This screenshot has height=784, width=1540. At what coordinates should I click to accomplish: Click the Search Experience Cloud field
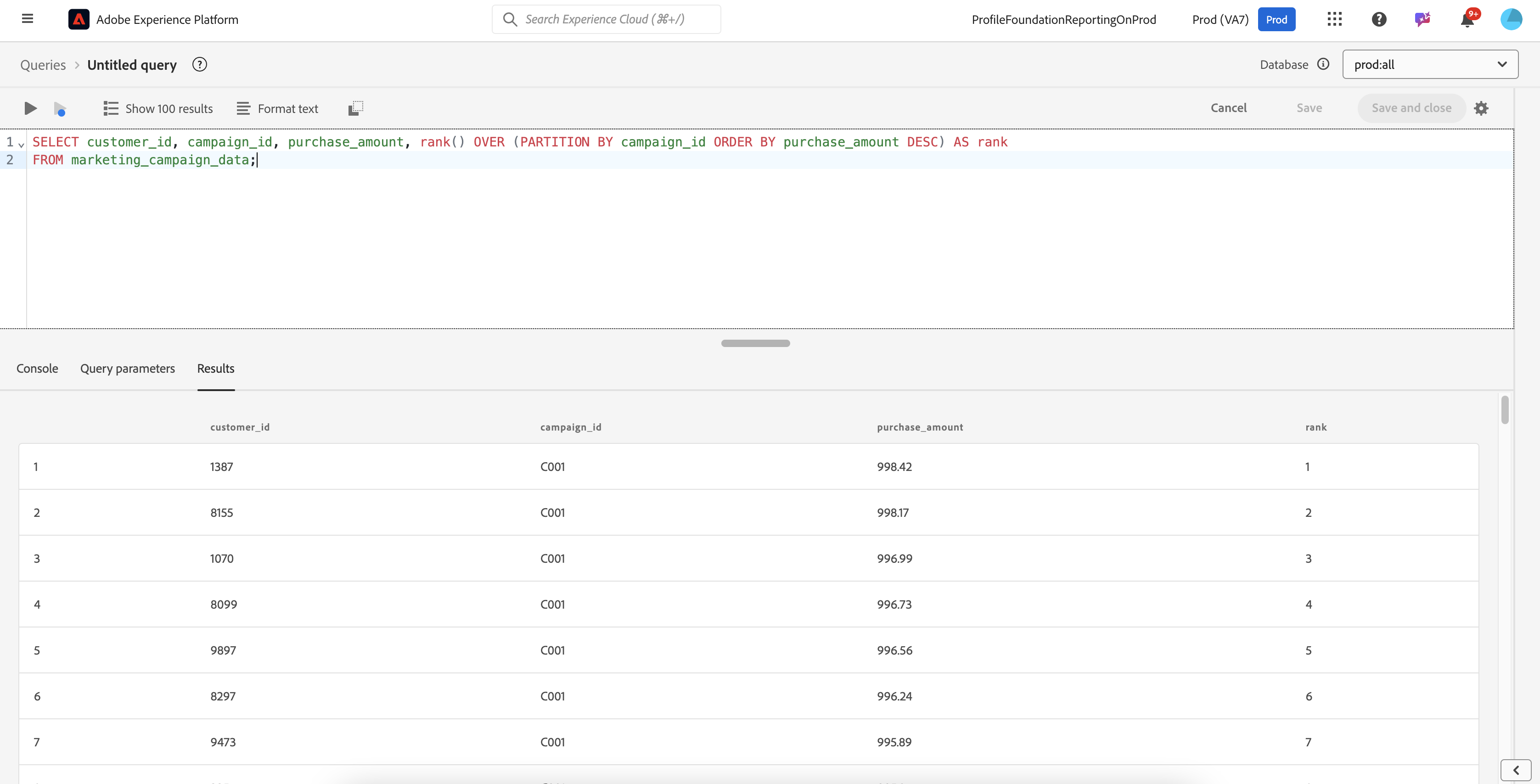coord(606,19)
